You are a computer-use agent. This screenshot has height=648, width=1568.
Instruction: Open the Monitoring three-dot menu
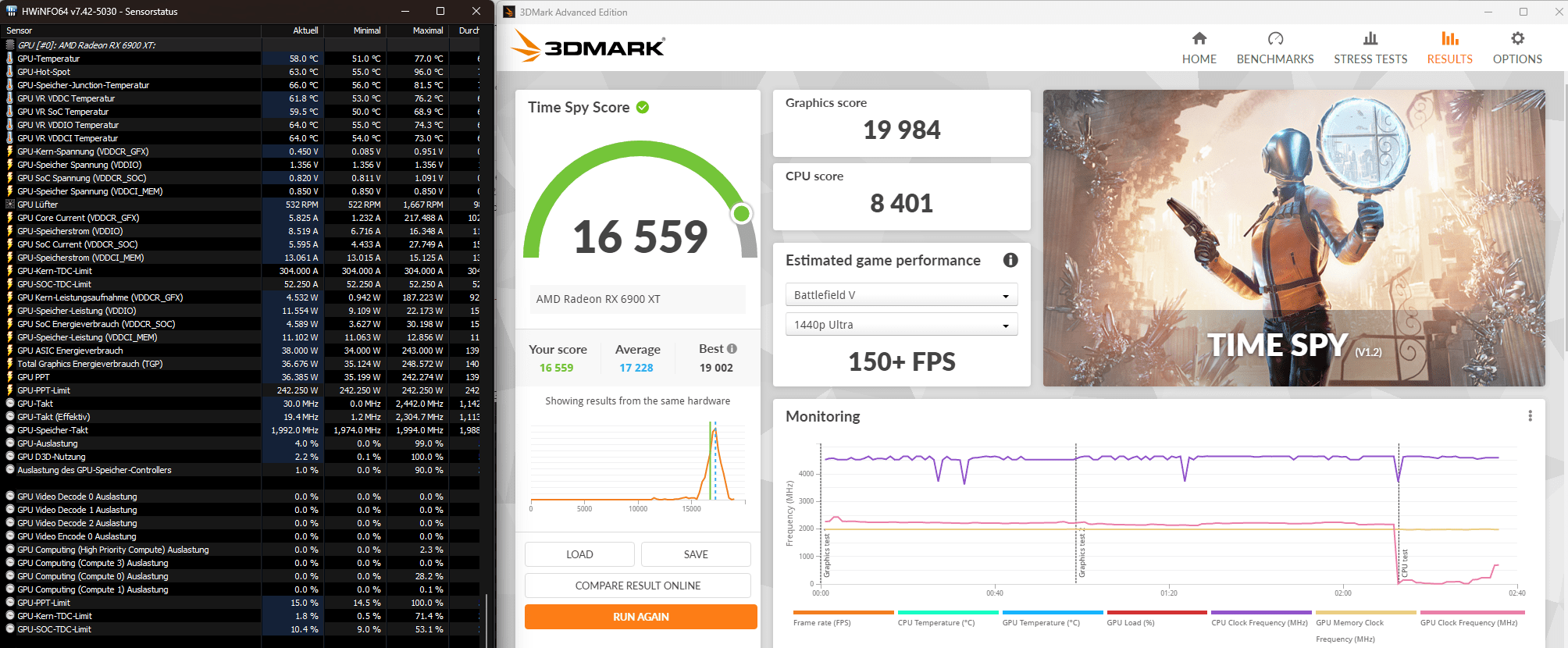(x=1530, y=416)
